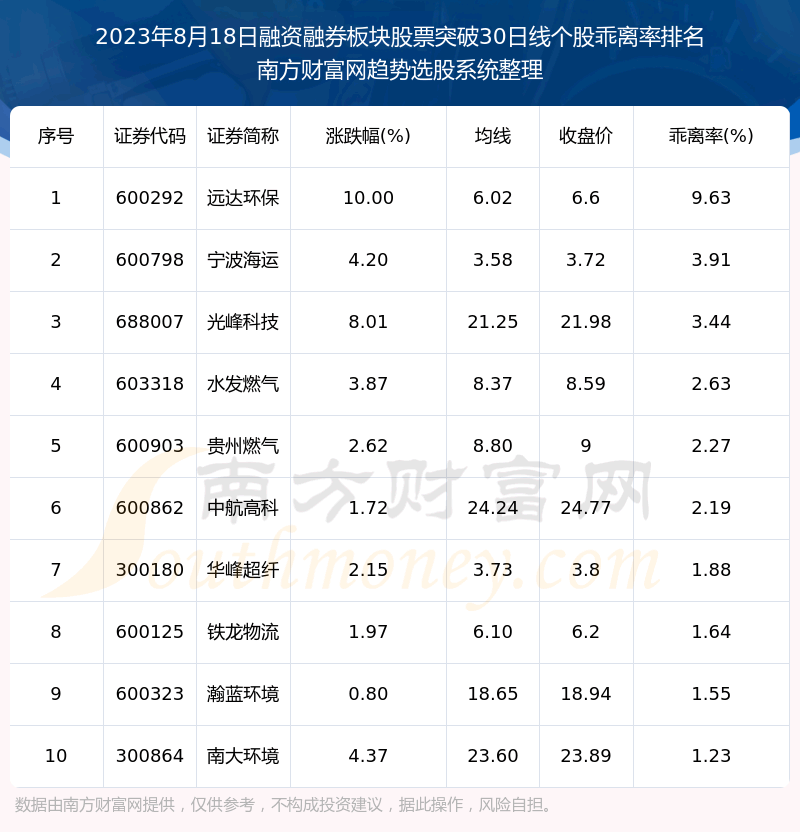Select stock code 300180
Image resolution: width=800 pixels, height=832 pixels.
[150, 570]
